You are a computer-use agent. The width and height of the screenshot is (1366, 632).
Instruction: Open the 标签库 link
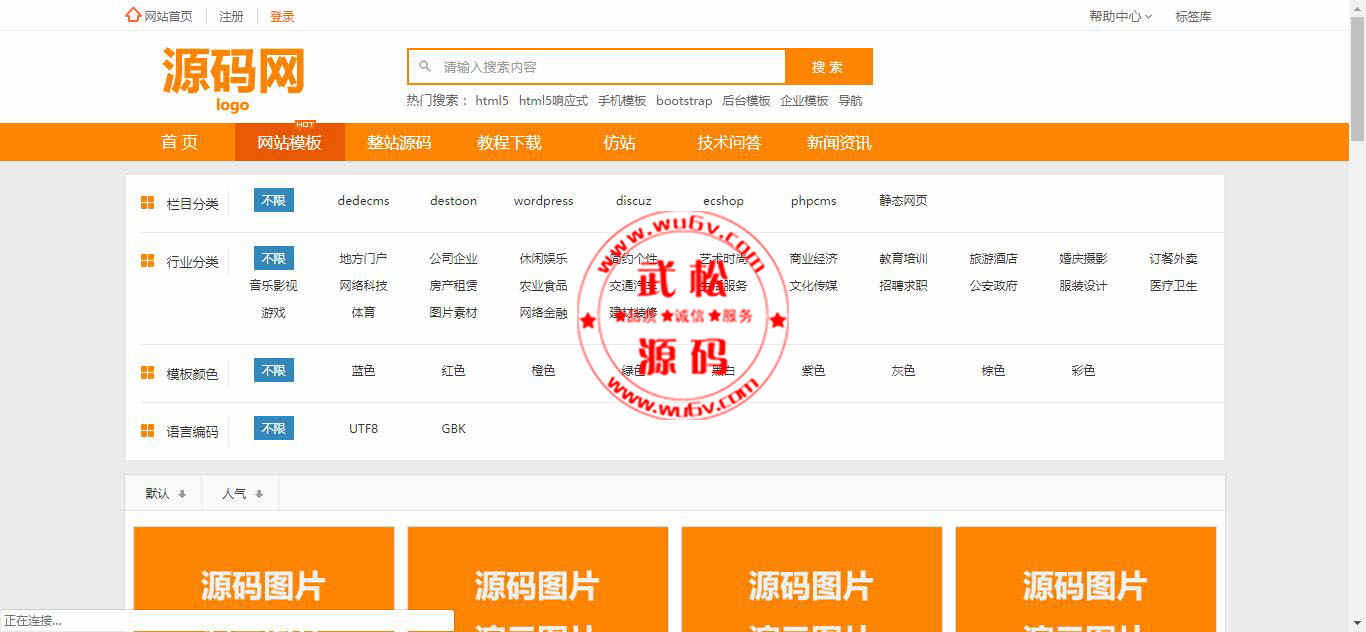[1193, 16]
